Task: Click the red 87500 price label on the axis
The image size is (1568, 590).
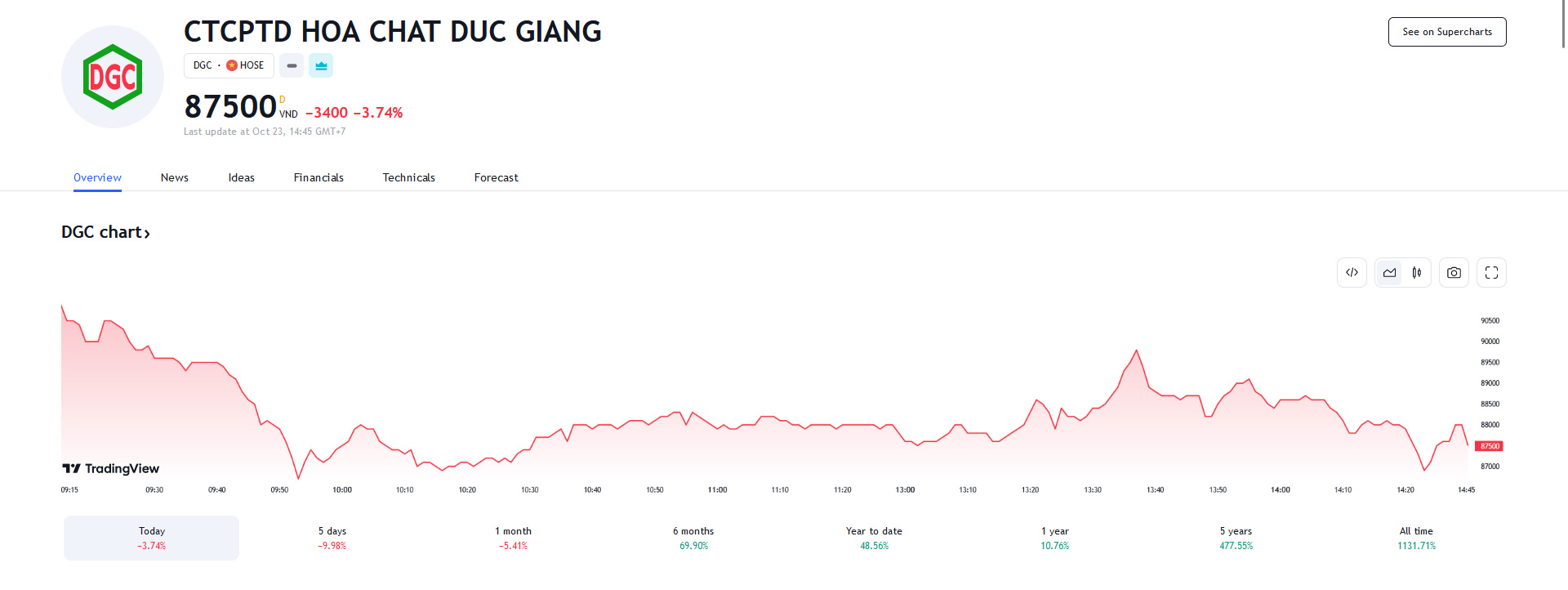Action: pyautogui.click(x=1488, y=445)
